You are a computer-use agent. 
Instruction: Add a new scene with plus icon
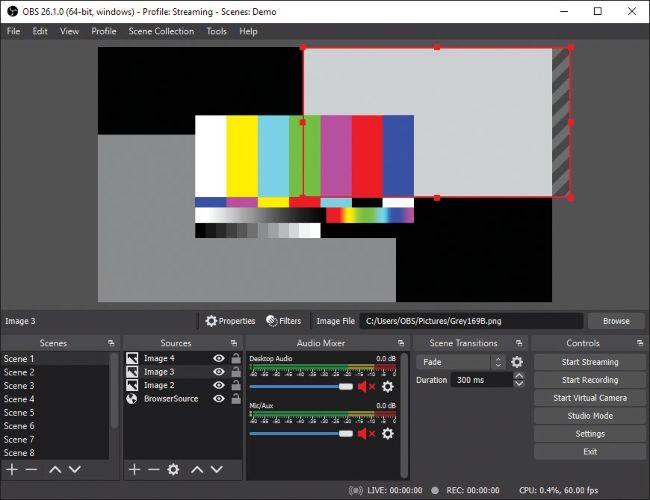[x=12, y=469]
